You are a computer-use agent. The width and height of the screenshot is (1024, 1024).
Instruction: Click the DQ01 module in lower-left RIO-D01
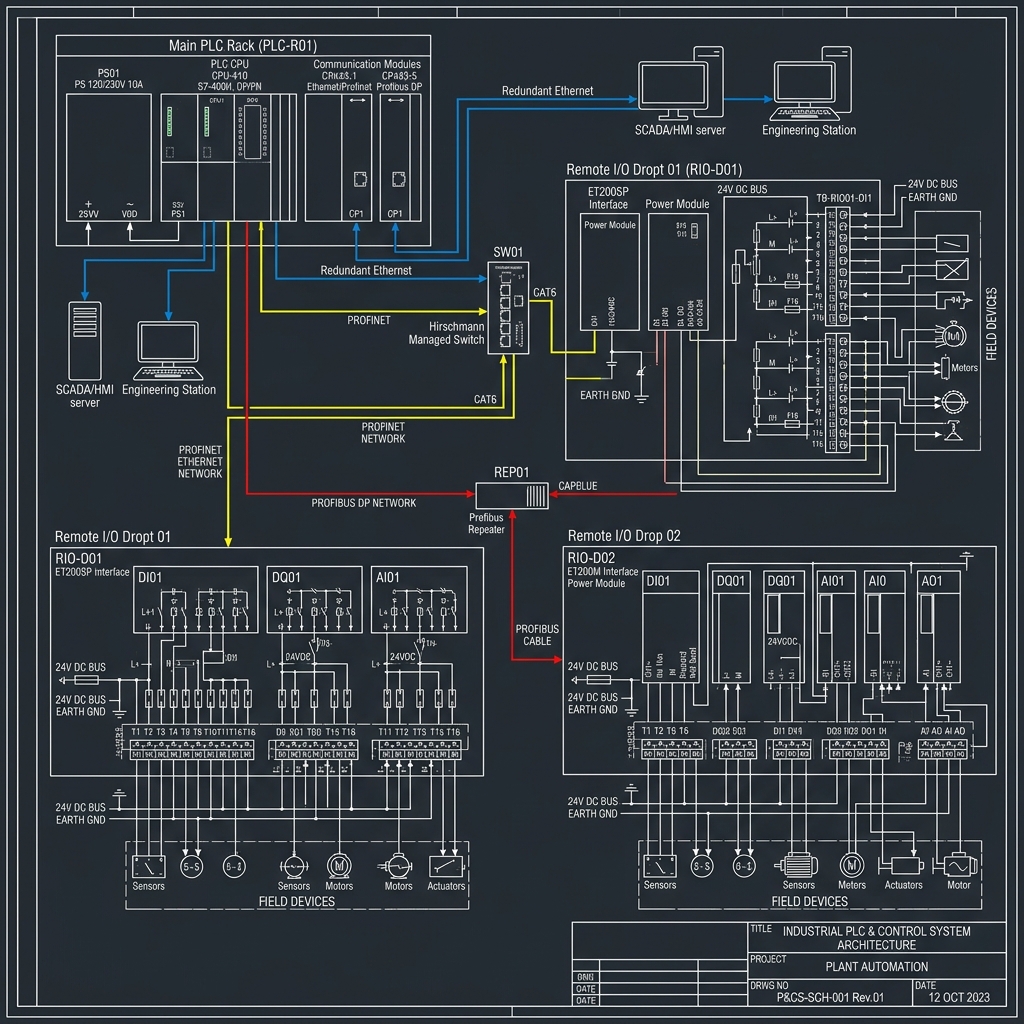tap(315, 600)
